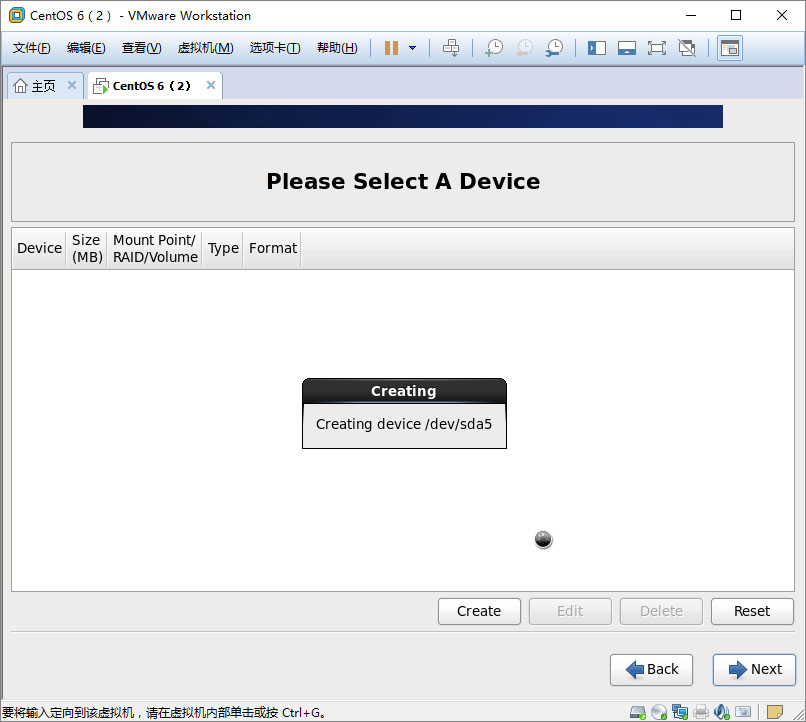Enter full screen mode

click(x=657, y=48)
